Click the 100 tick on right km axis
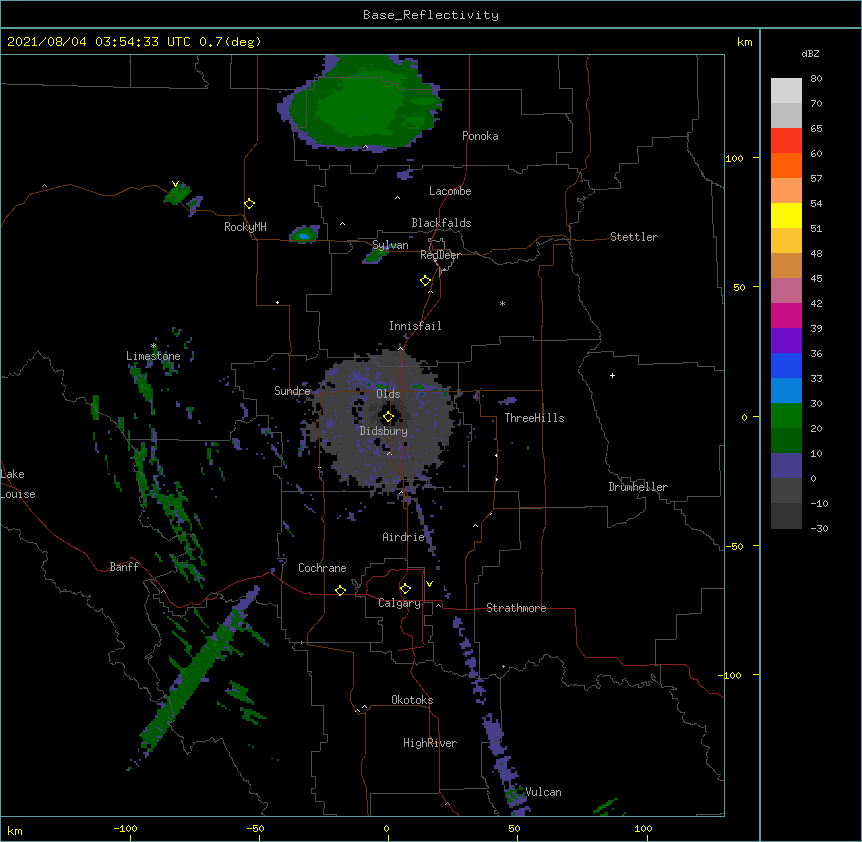The image size is (862, 842). point(734,158)
